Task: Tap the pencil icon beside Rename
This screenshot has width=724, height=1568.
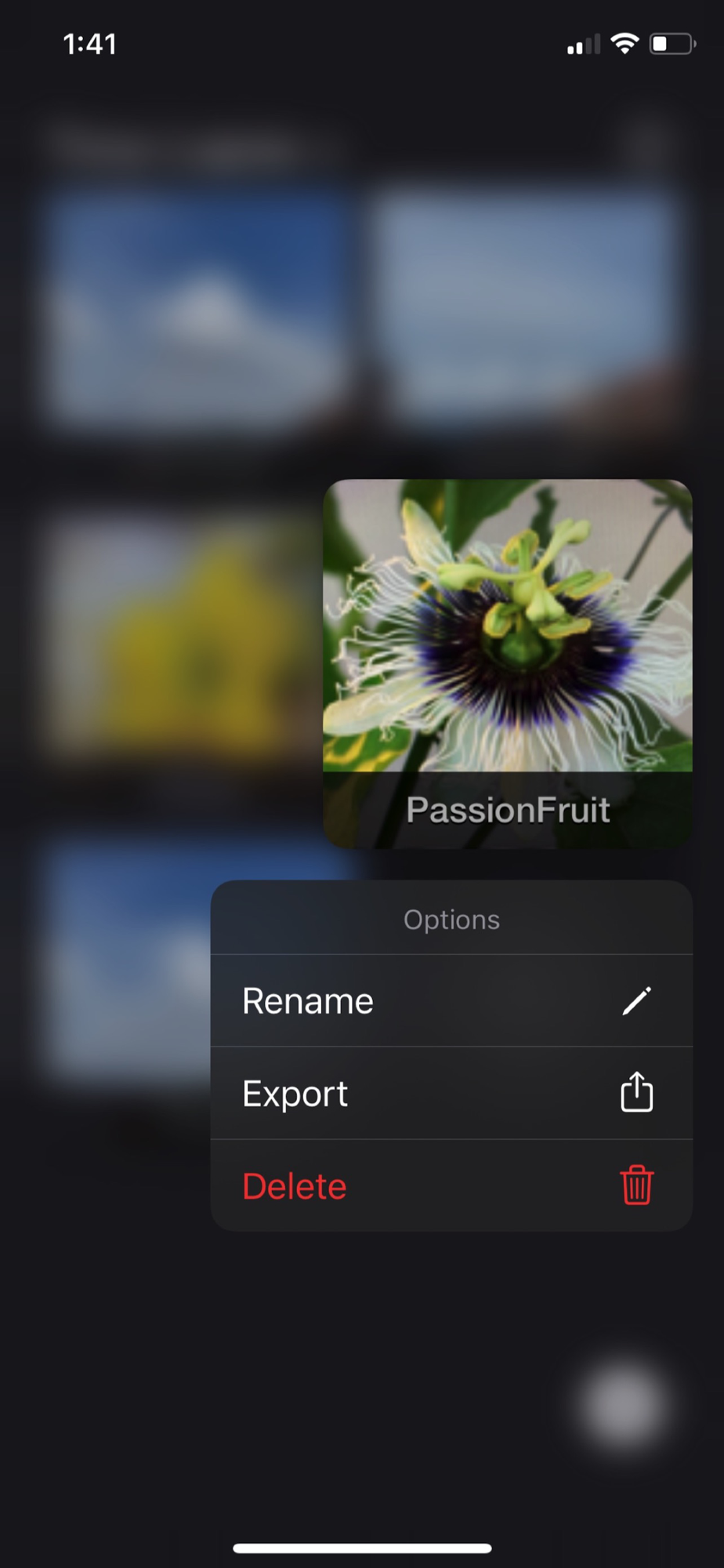Action: coord(636,1000)
